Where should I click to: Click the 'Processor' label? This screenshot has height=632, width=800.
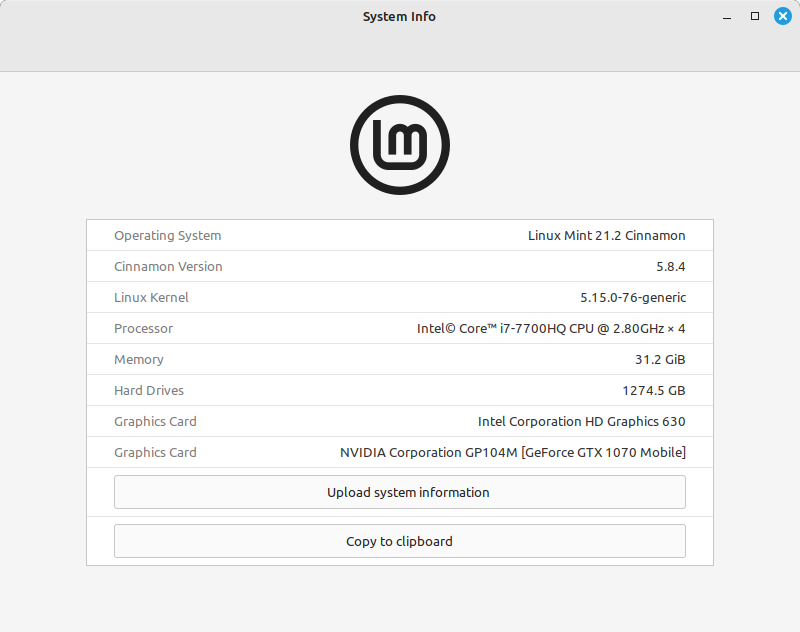tap(143, 328)
